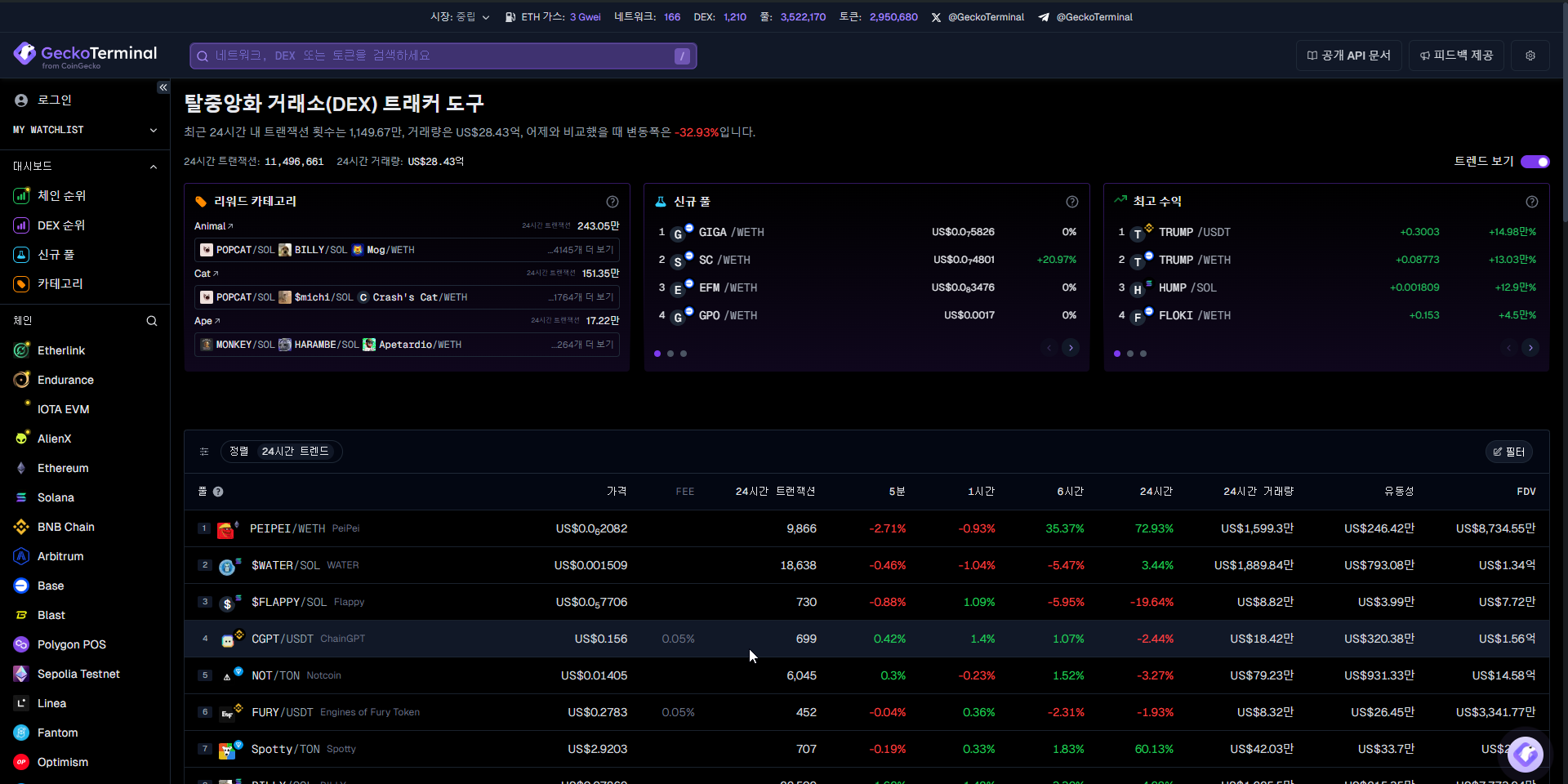Sort by 24시간 거래량 column header
Viewport: 1568px width, 784px height.
pos(1258,492)
